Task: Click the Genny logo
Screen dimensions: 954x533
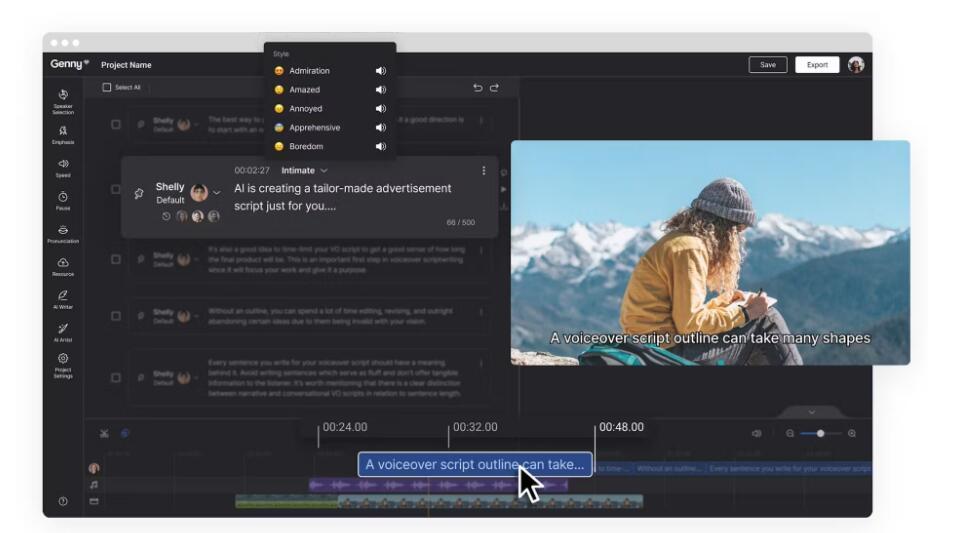Action: (69, 64)
